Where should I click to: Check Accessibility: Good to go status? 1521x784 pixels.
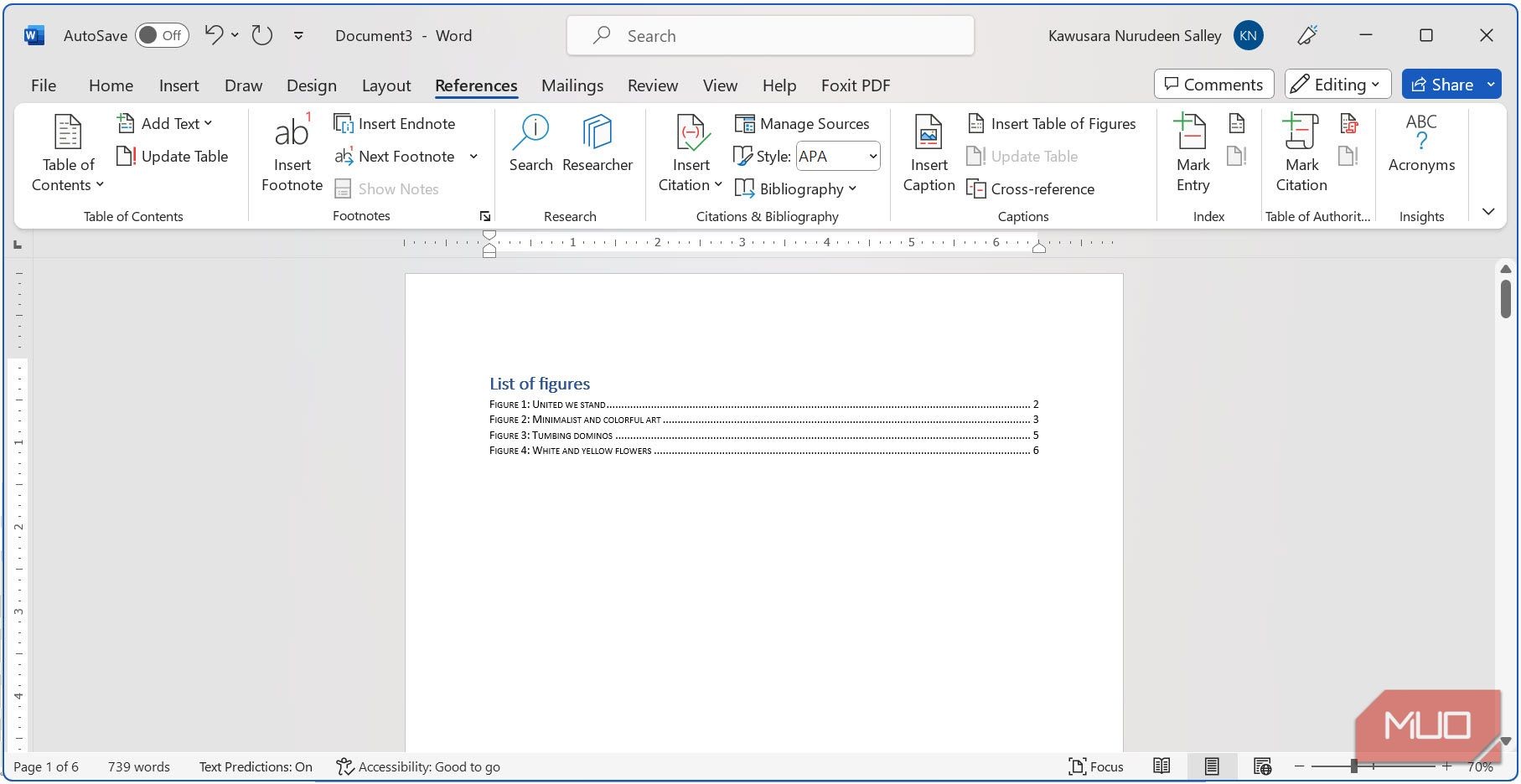(x=418, y=766)
